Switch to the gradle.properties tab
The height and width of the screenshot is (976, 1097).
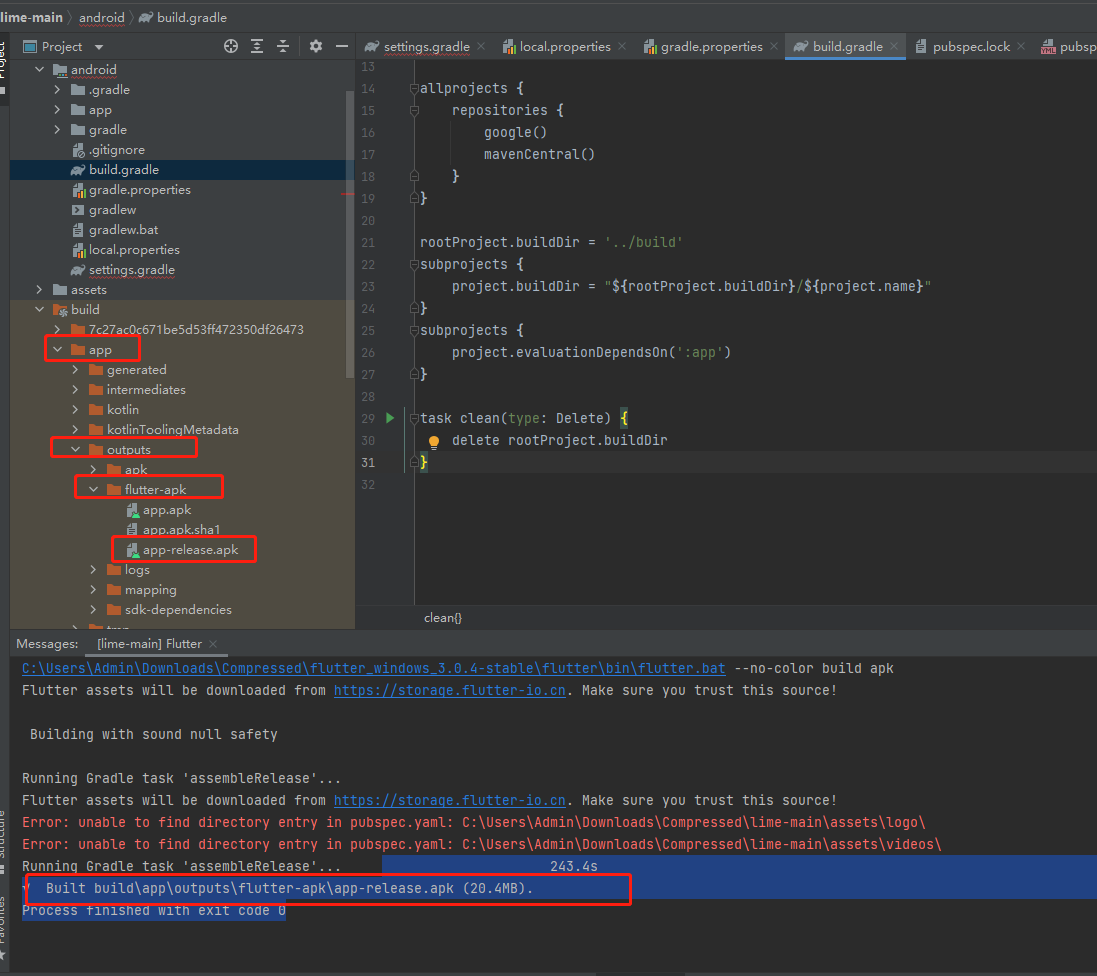click(710, 46)
